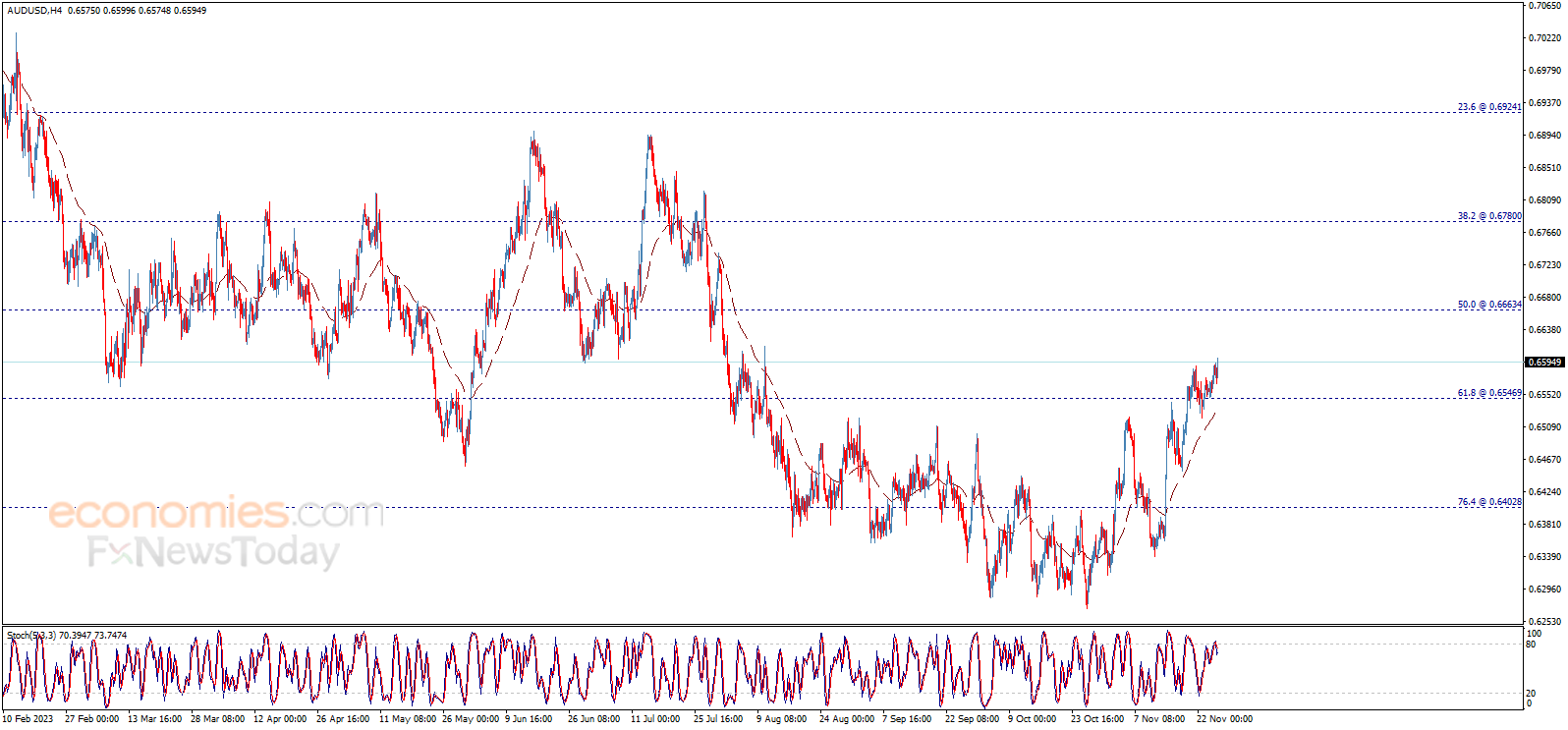Screen dimensions: 1568x730
Task: Click the 24 Aug 00:00 date label
Action: pyautogui.click(x=847, y=719)
